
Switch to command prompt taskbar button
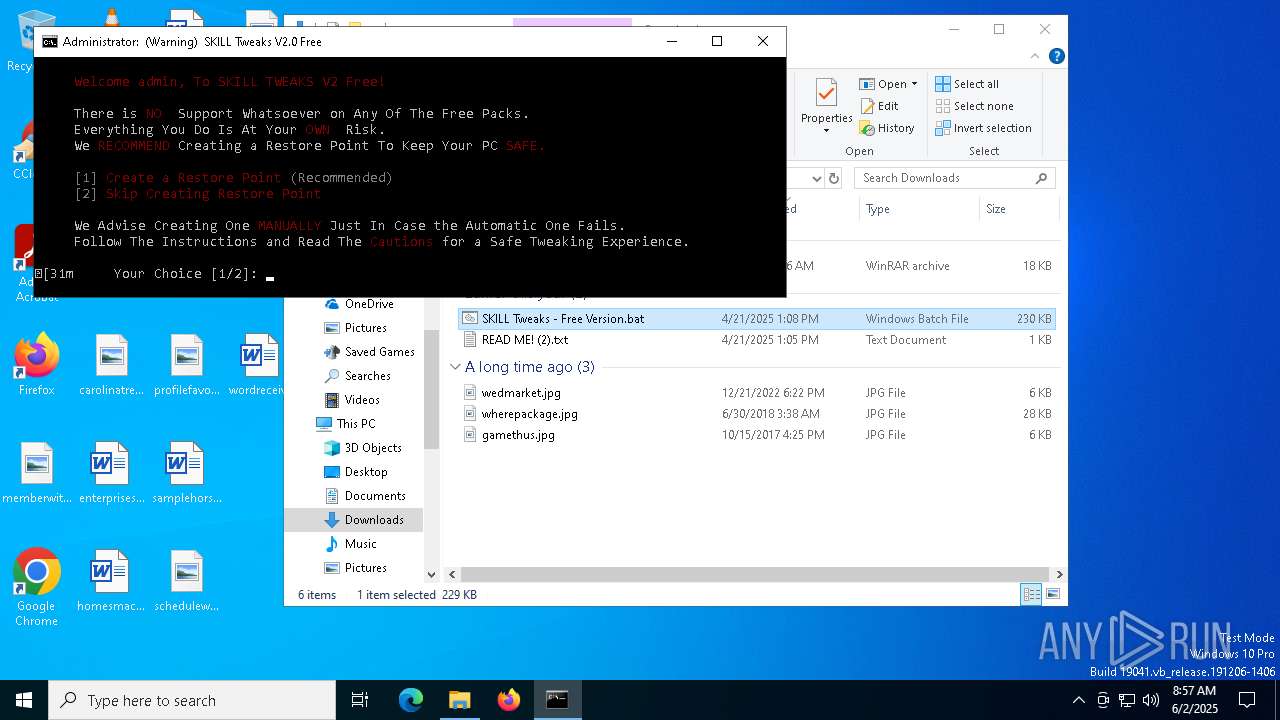[557, 700]
